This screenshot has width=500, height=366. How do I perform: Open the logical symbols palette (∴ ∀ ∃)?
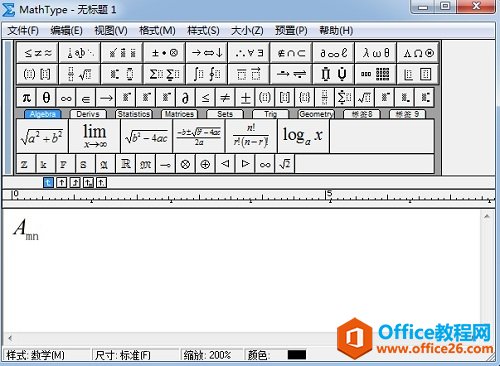click(x=249, y=53)
